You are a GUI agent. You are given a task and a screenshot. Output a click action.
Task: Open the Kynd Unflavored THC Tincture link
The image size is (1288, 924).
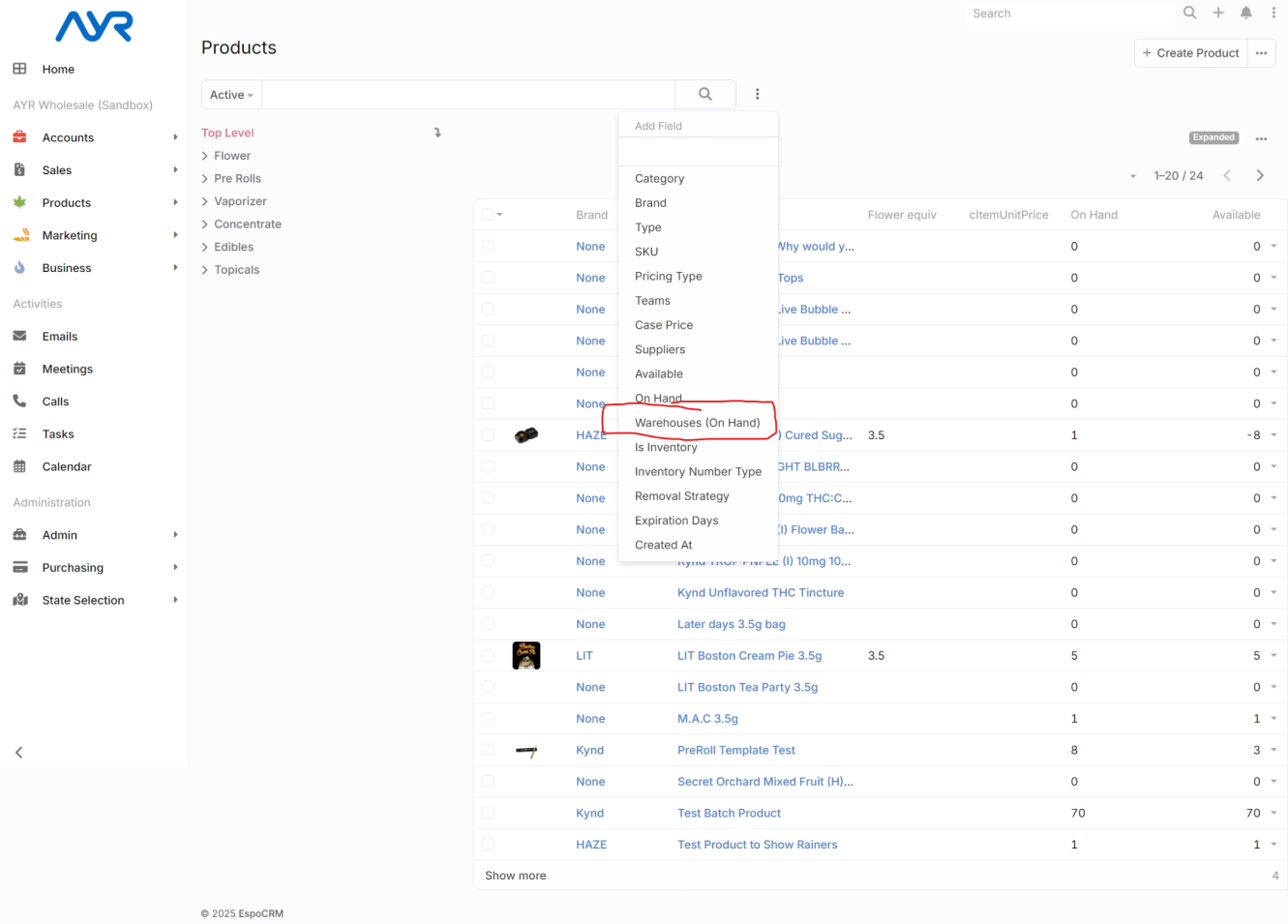[760, 593]
